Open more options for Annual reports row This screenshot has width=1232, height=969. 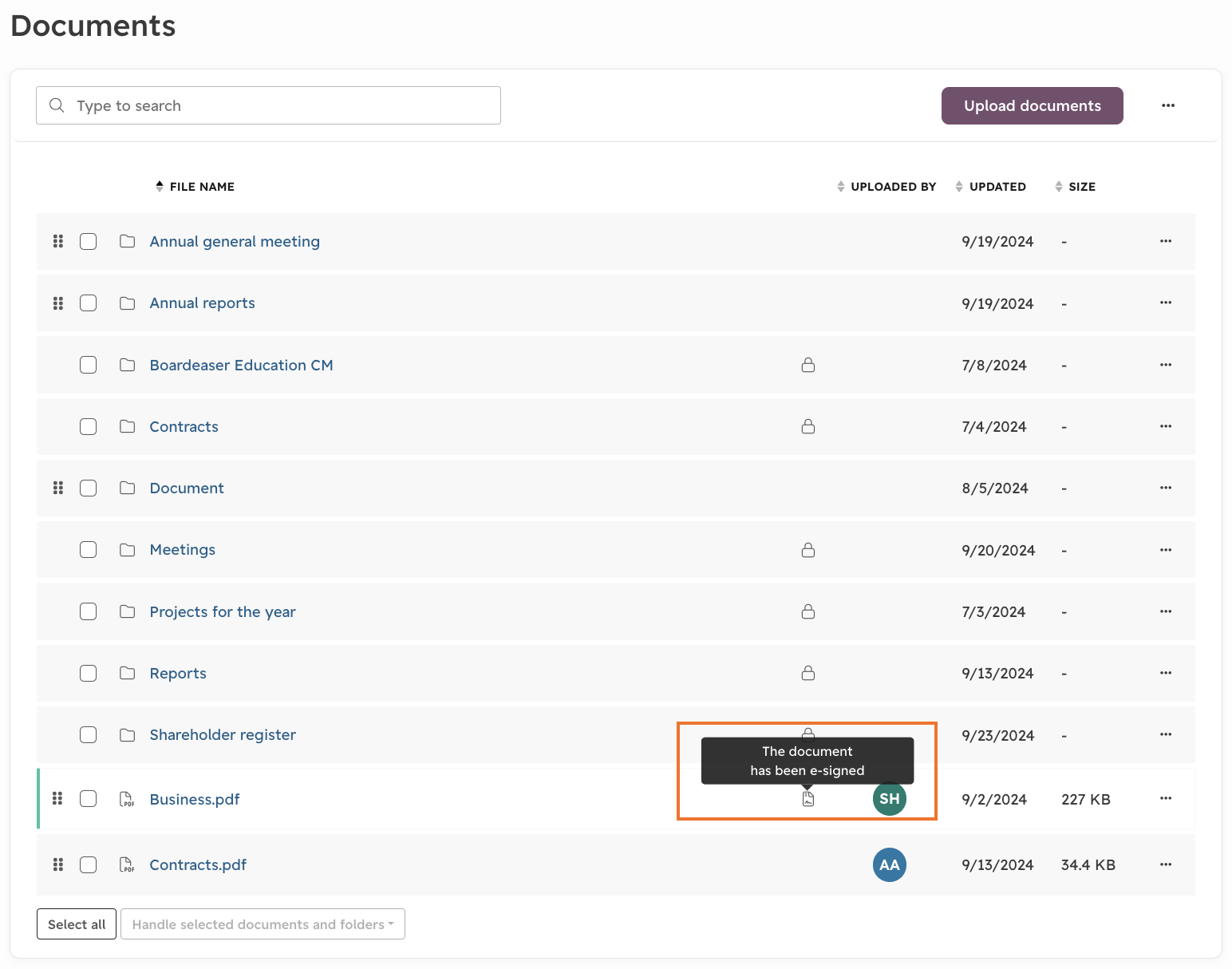(x=1166, y=303)
